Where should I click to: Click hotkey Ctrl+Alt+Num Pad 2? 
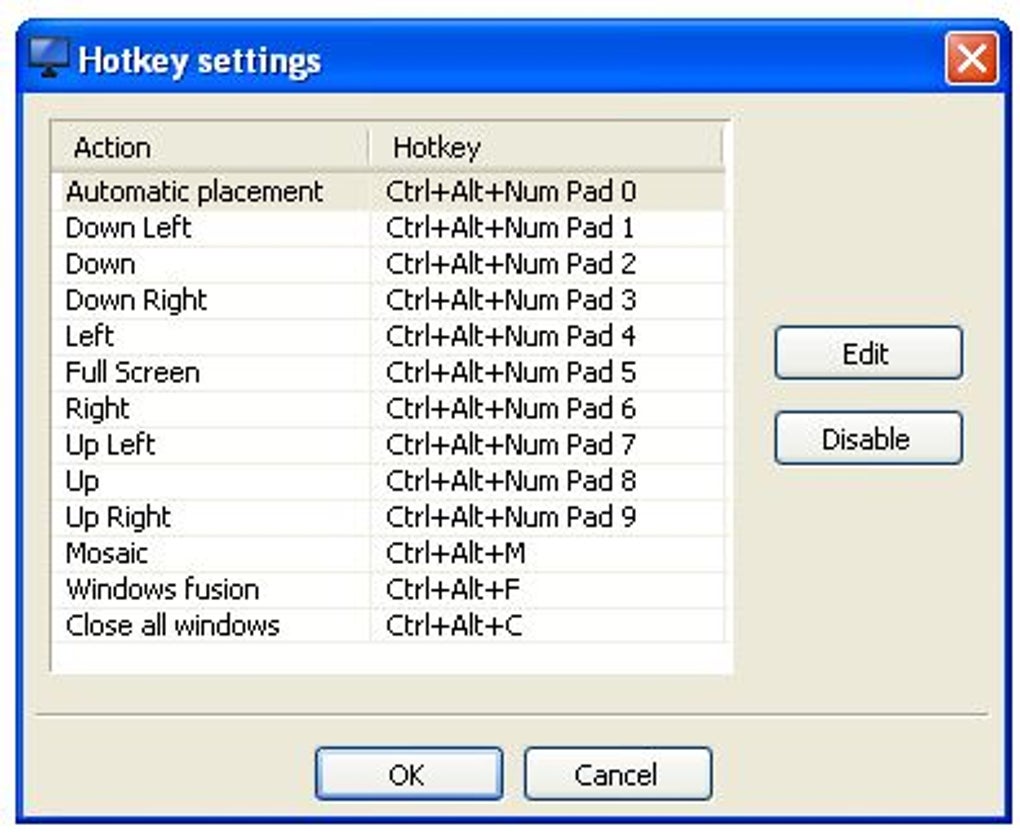511,265
